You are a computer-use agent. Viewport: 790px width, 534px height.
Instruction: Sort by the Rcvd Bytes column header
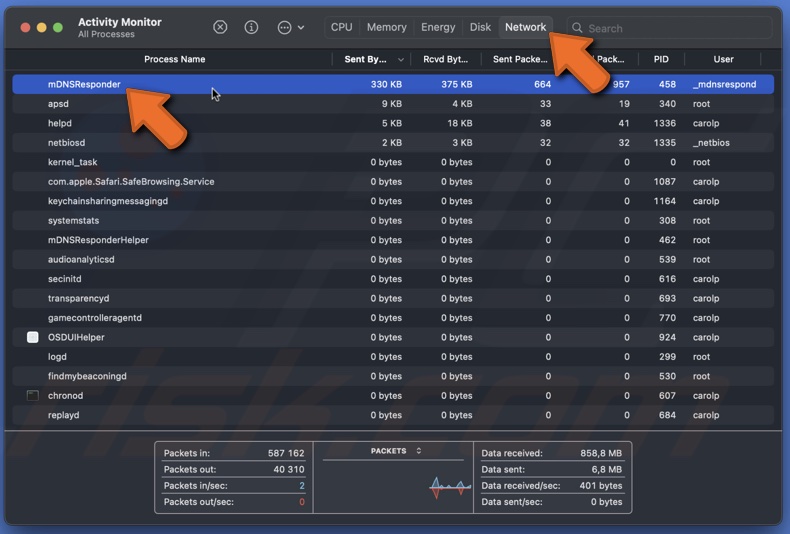coord(445,59)
